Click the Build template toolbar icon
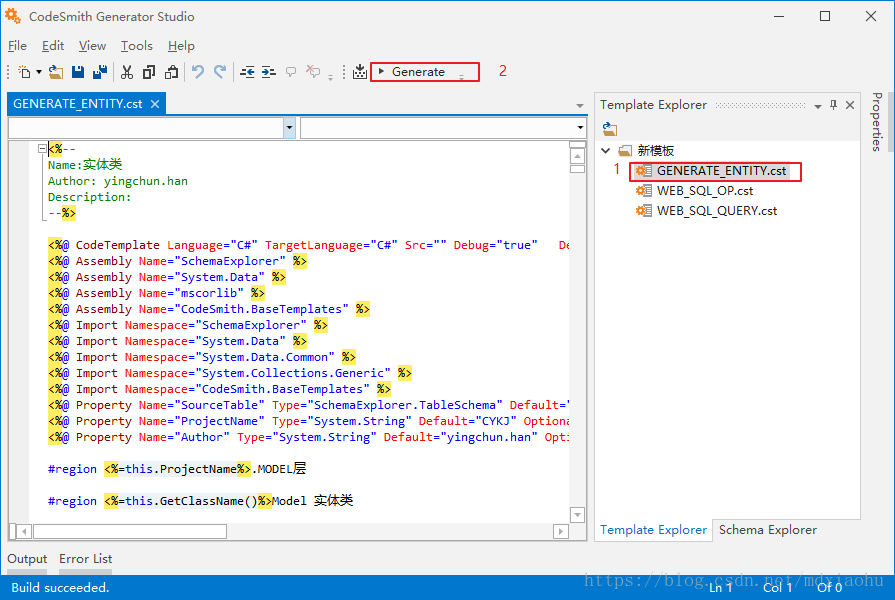Viewport: 895px width, 600px height. click(x=360, y=72)
